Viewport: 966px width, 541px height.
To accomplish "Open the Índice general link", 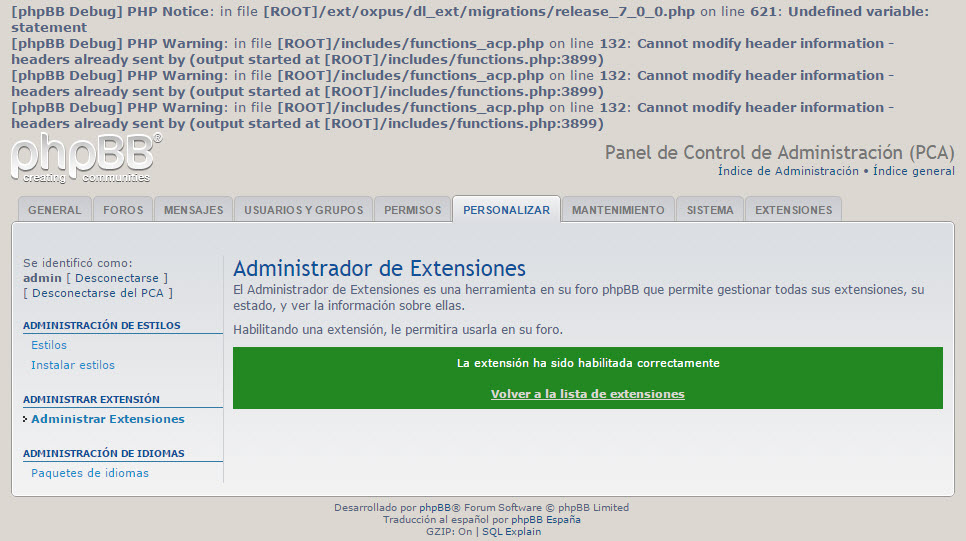I will click(913, 171).
